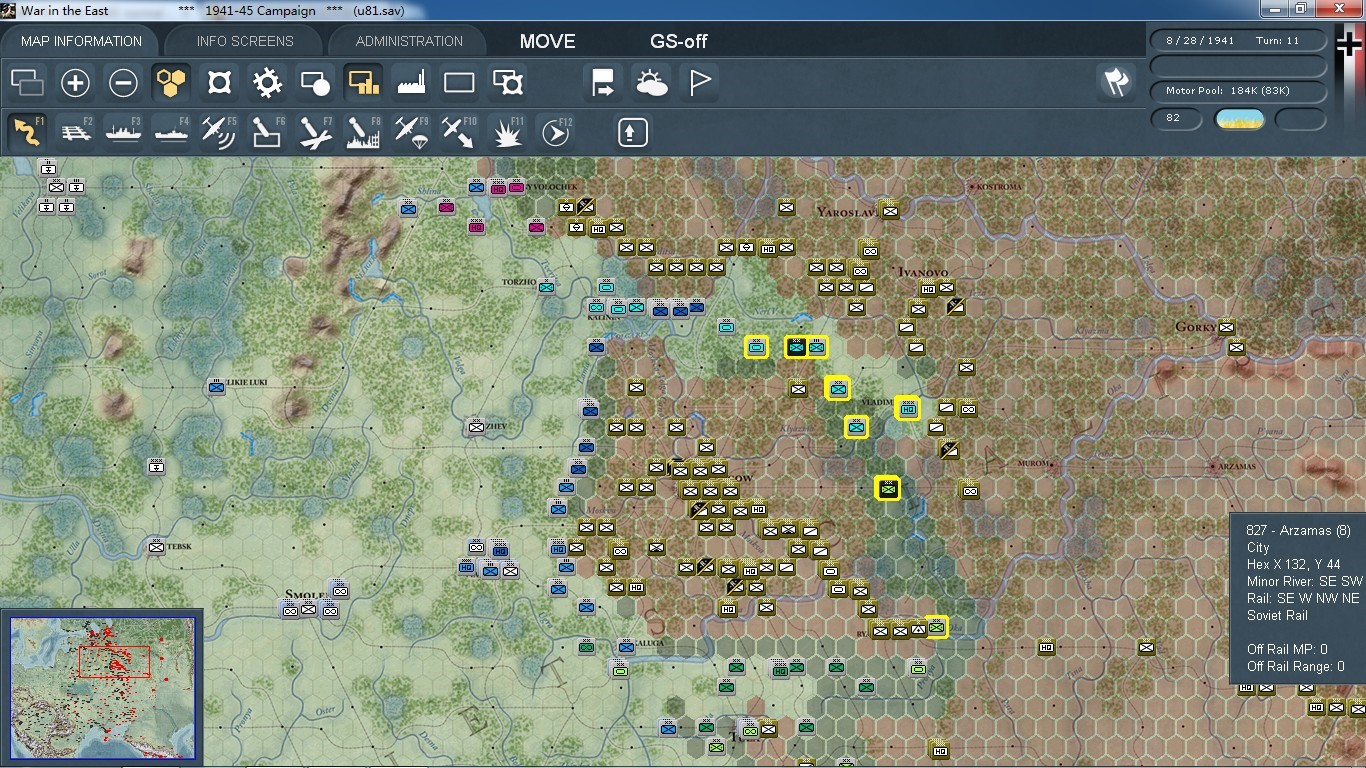Image resolution: width=1366 pixels, height=768 pixels.
Task: Click the boxed up-arrow button
Action: click(x=632, y=132)
